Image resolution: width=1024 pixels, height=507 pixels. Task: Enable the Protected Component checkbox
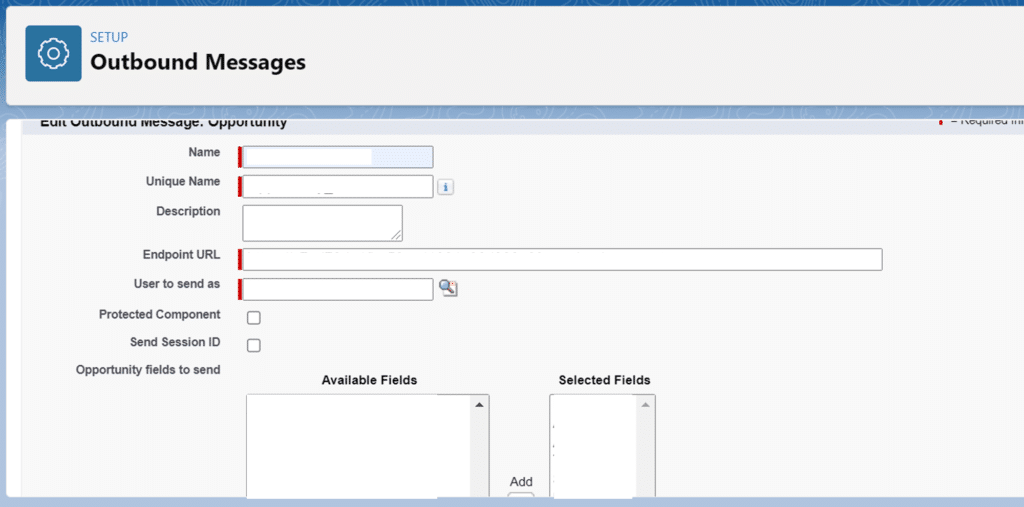(254, 318)
